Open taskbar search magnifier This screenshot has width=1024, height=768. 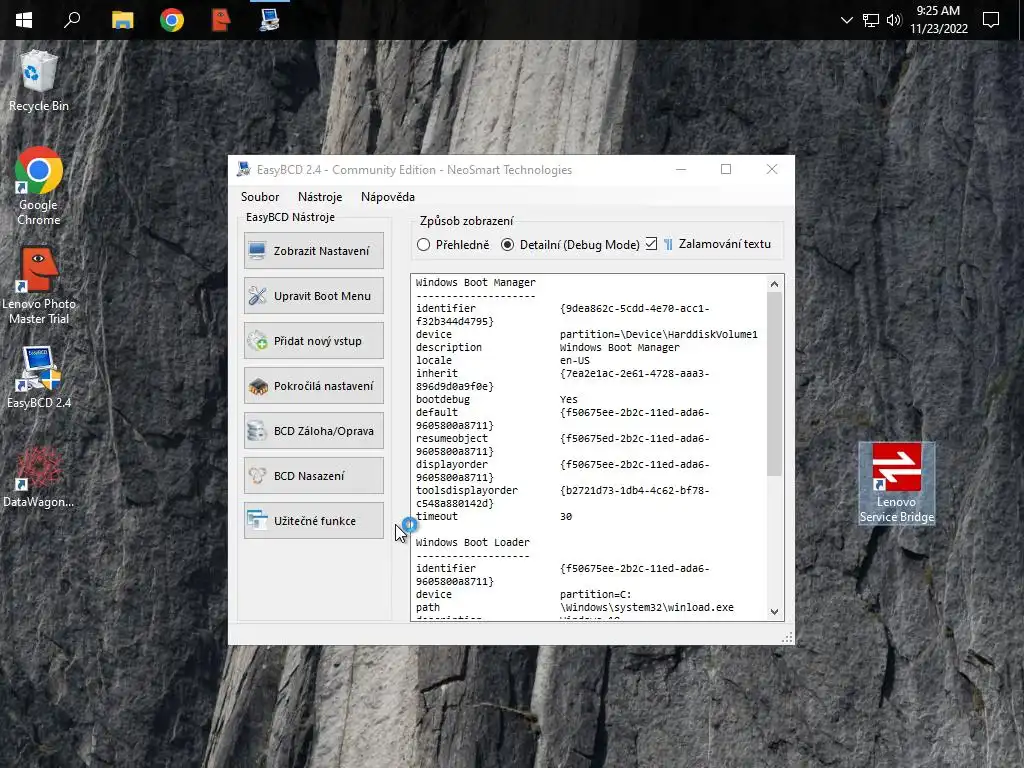(72, 20)
